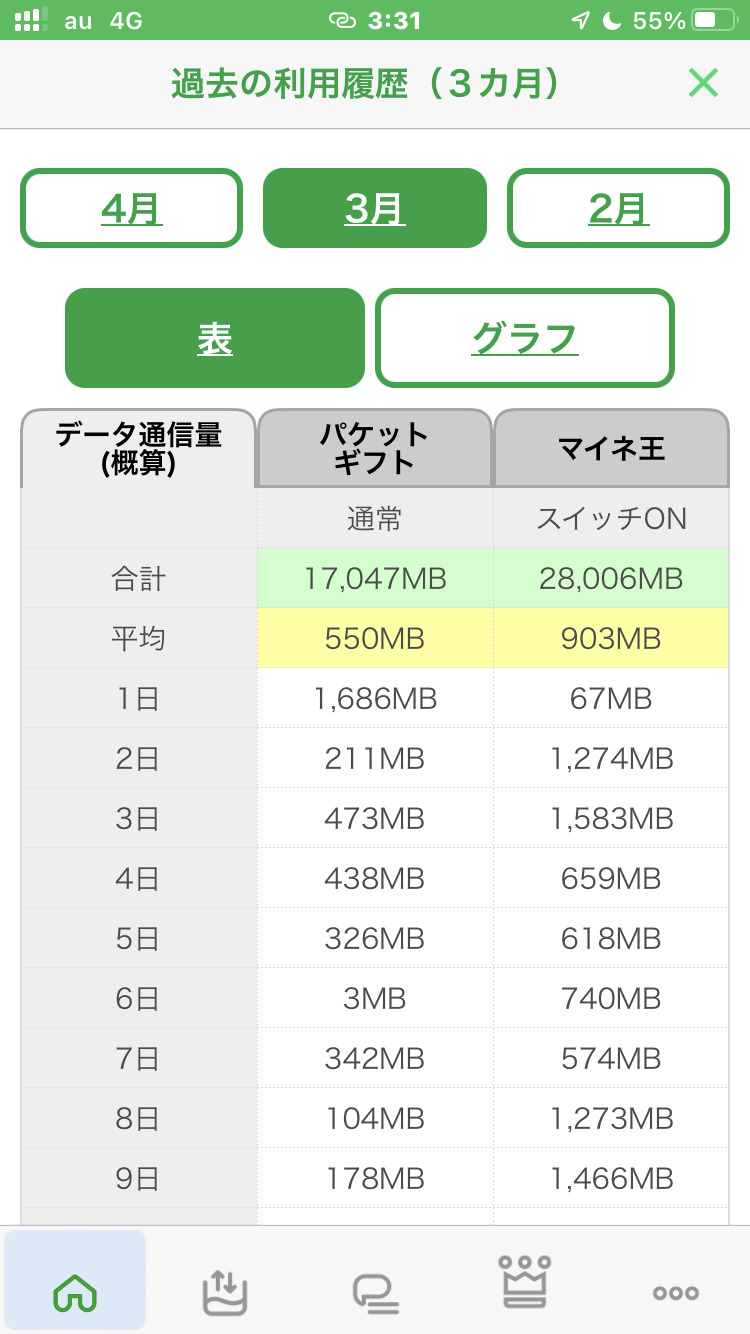Tap the 合計 通常 17,047MB cell

click(x=375, y=578)
